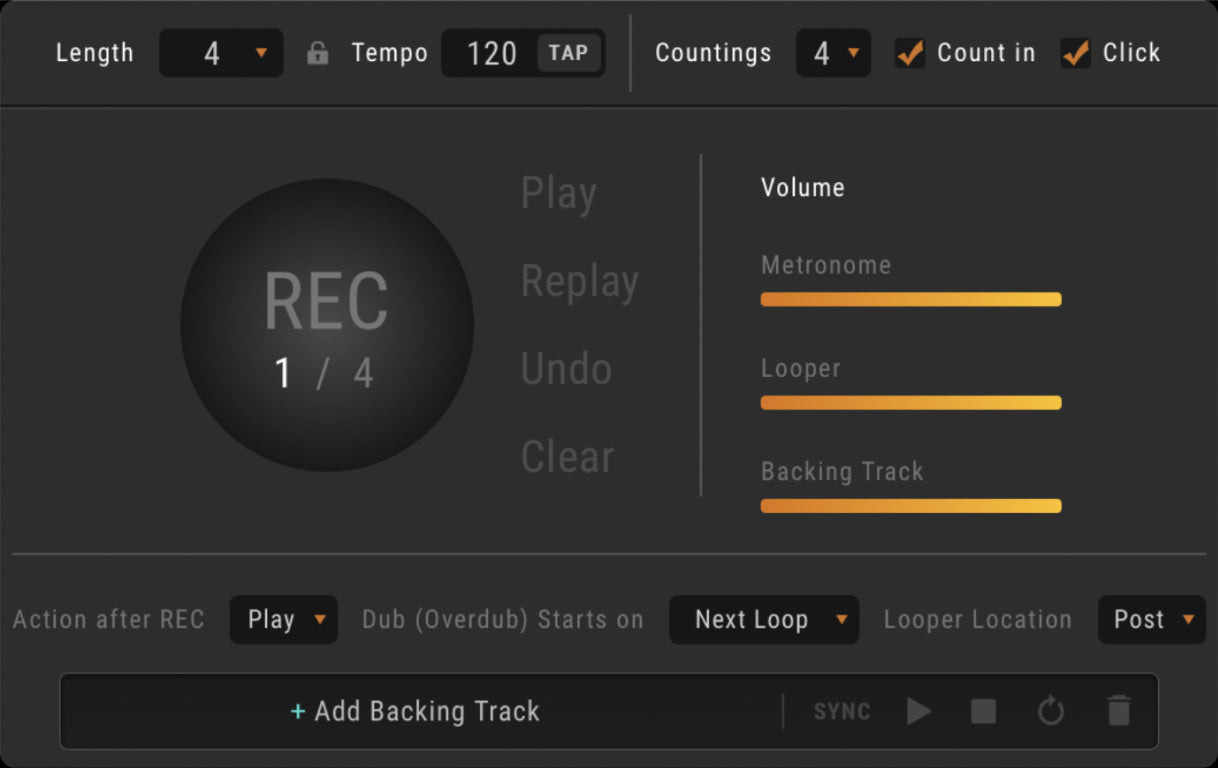Delete the backing track with trash icon
1218x768 pixels.
point(1119,711)
